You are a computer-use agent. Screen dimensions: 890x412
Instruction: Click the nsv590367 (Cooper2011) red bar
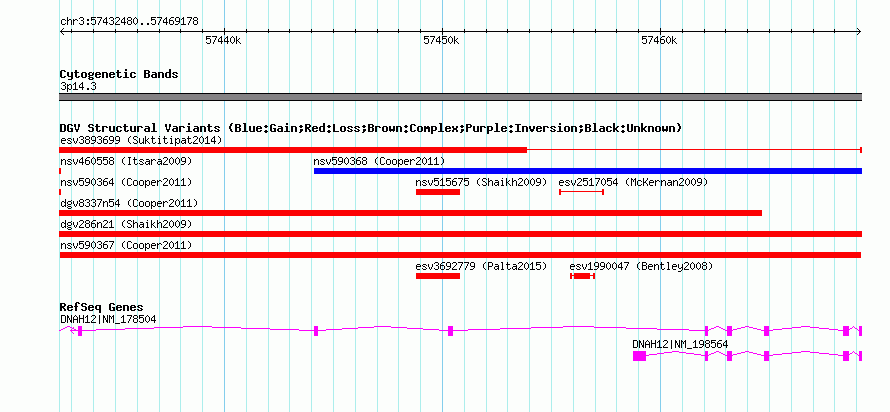[460, 255]
